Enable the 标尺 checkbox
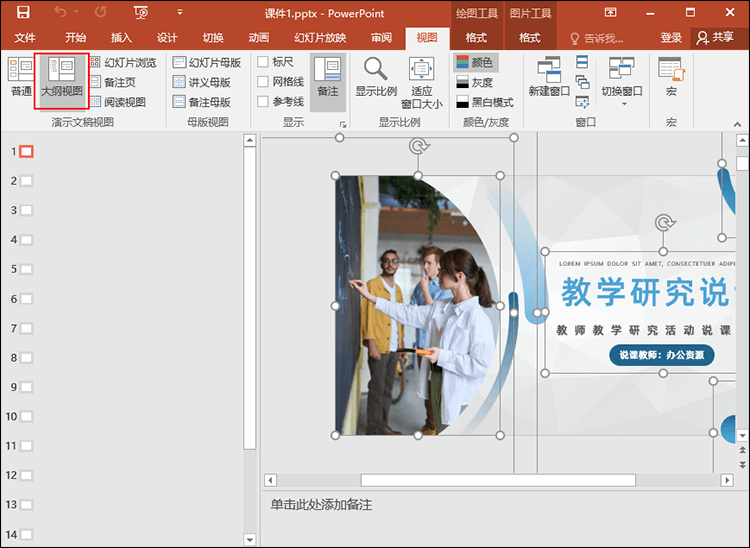750x548 pixels. tap(263, 62)
